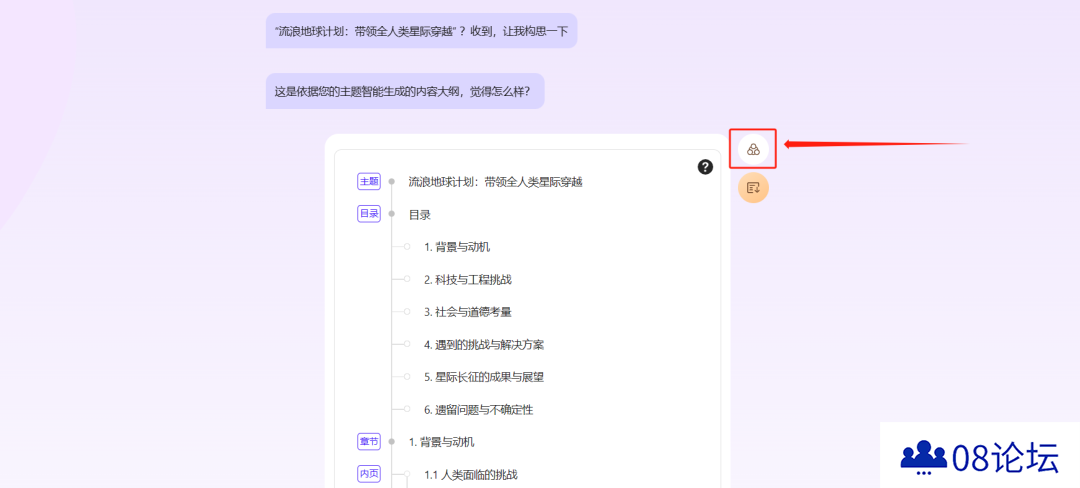Click the white template selection round icon
The height and width of the screenshot is (488, 1080).
753,149
